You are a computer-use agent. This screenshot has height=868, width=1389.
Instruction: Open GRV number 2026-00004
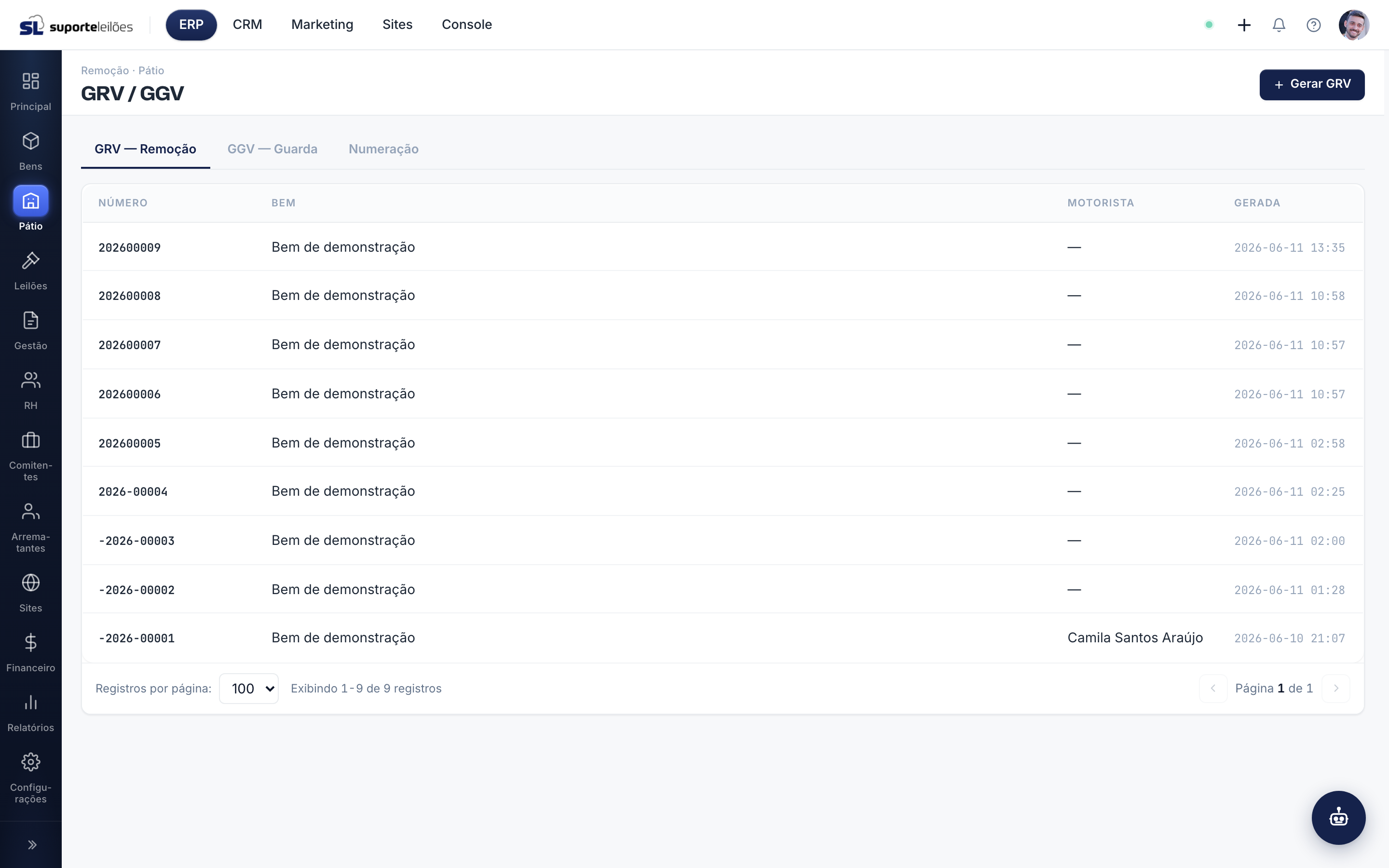(133, 491)
